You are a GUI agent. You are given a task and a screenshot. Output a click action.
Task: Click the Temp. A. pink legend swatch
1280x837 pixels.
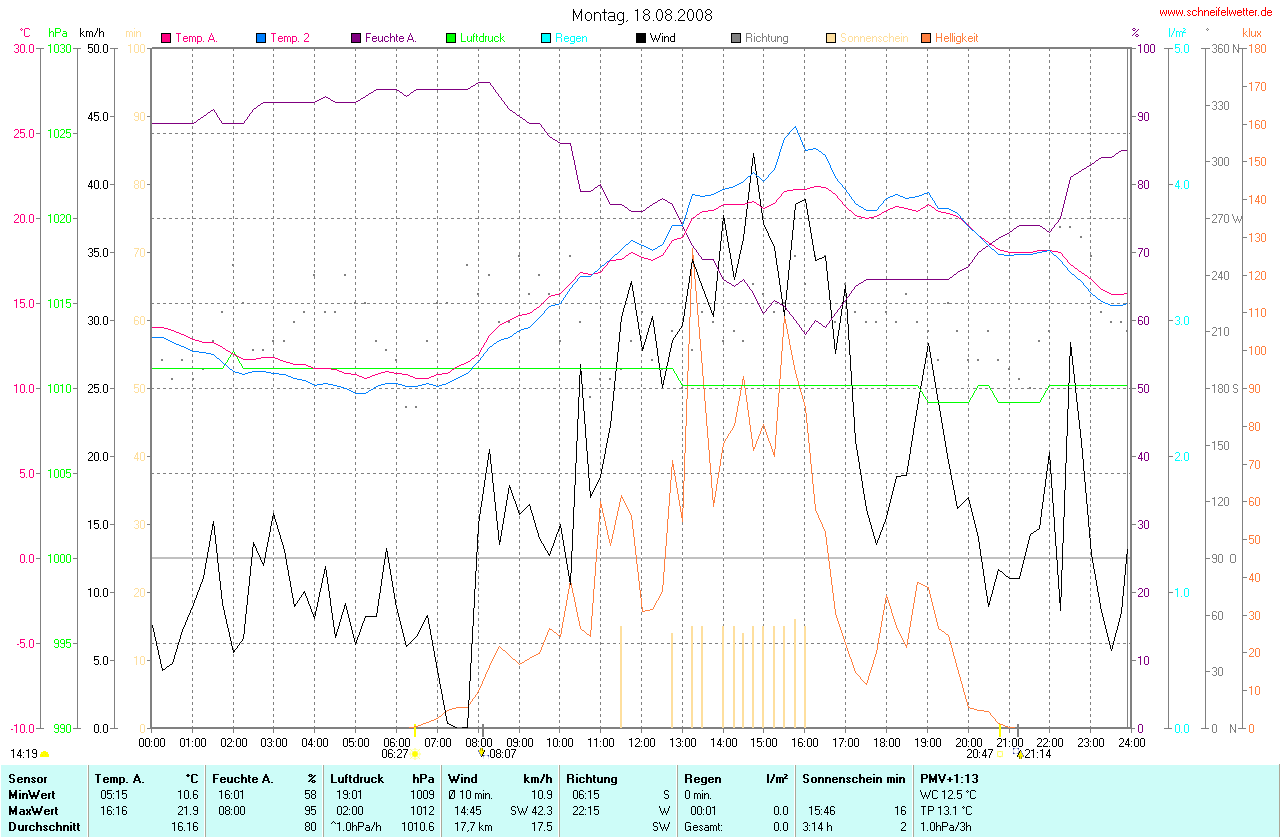point(166,38)
